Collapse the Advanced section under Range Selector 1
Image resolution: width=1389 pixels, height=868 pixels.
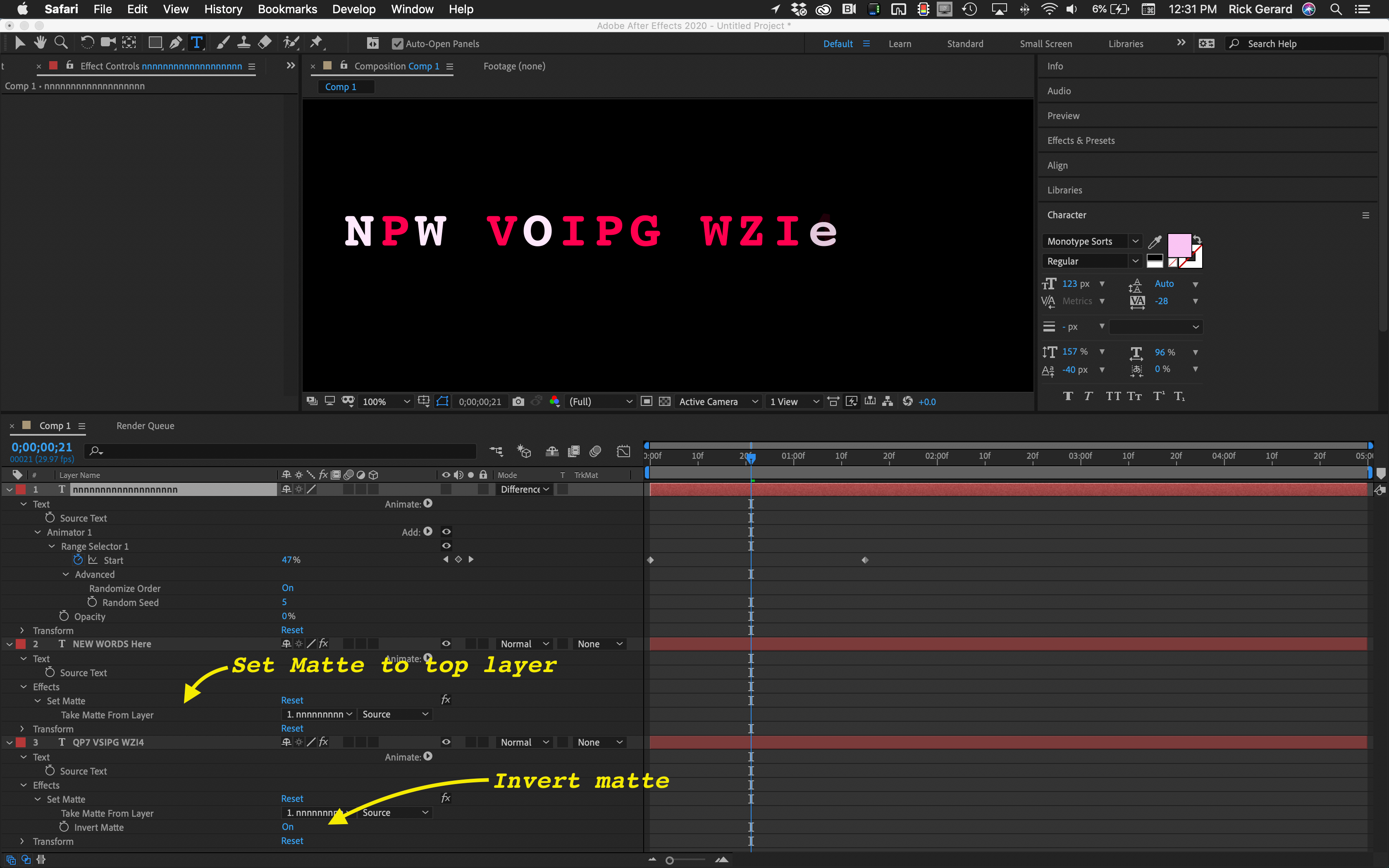[x=65, y=574]
